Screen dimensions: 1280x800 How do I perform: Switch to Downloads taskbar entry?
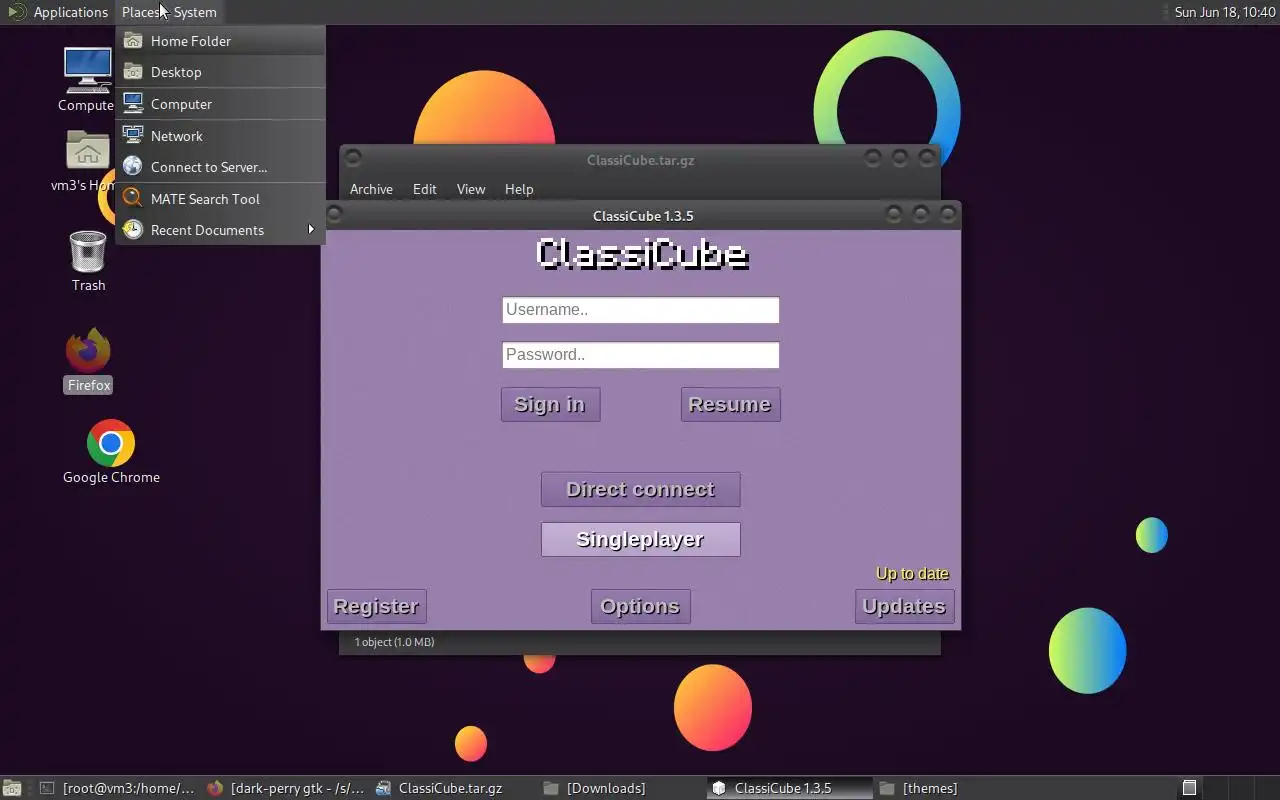coord(622,788)
